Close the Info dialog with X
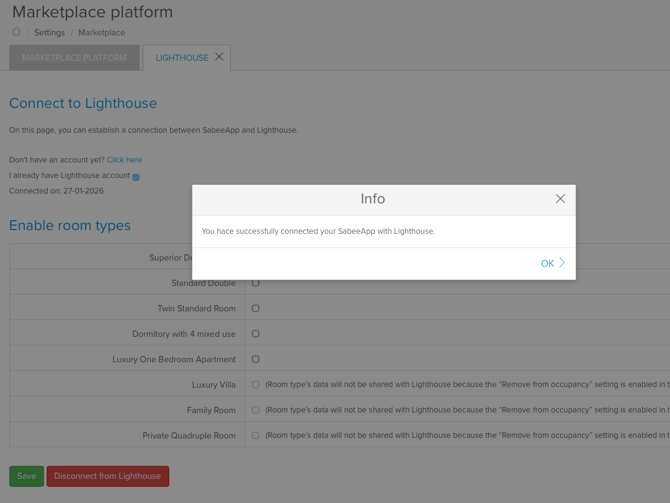 (x=560, y=199)
